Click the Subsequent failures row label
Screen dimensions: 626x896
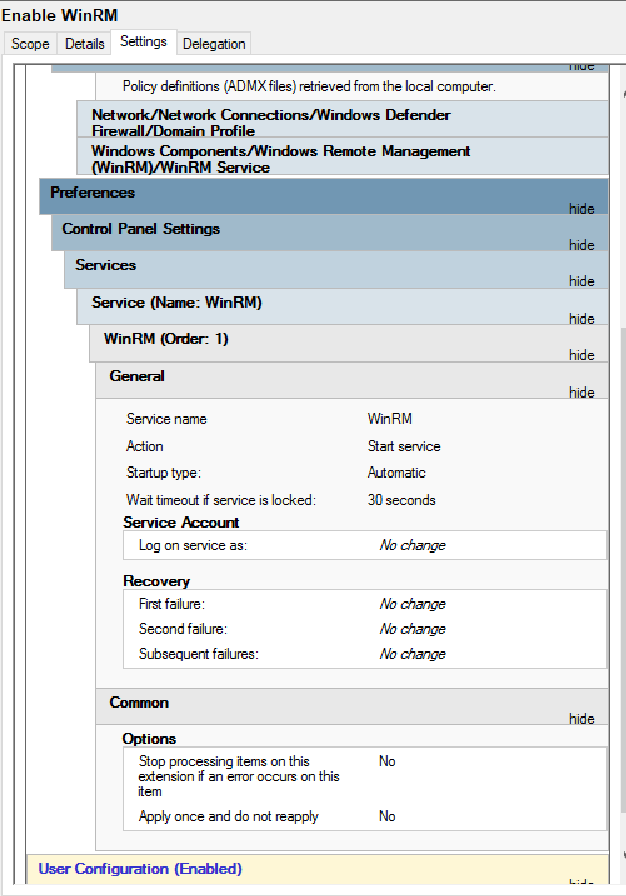click(x=198, y=654)
